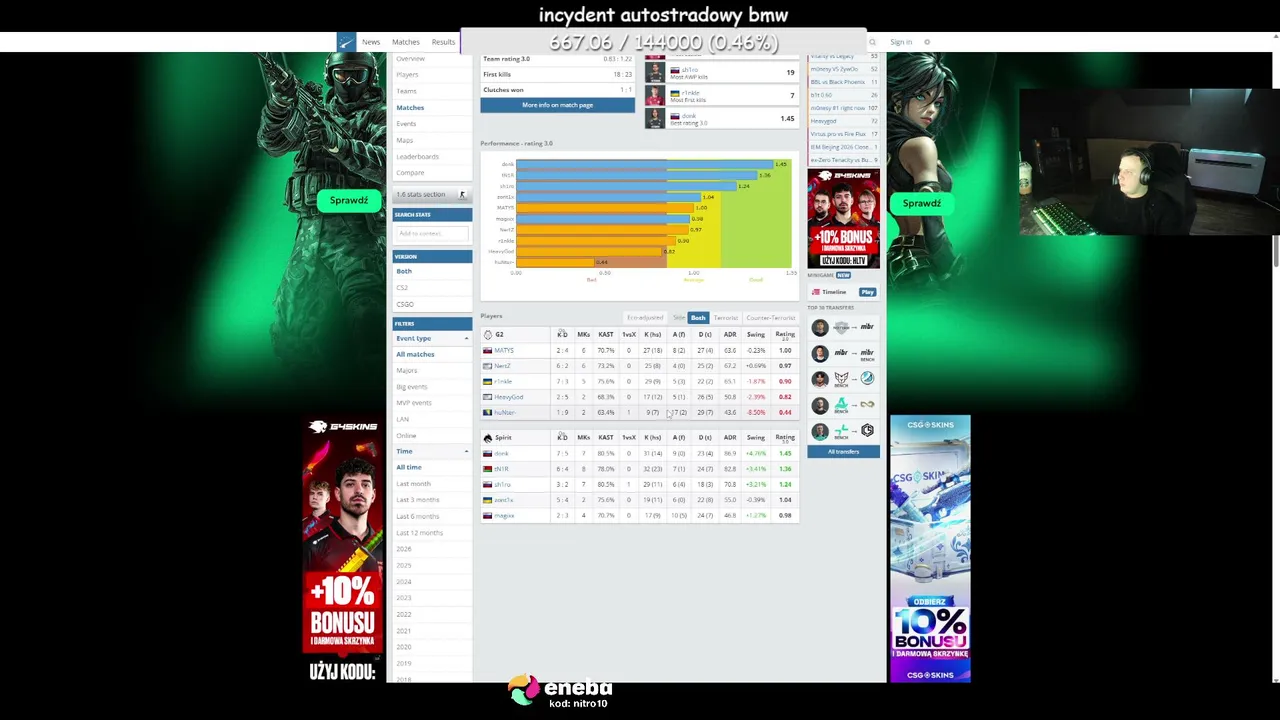
Task: Open sh1ro player link in Spirit table
Action: [502, 484]
